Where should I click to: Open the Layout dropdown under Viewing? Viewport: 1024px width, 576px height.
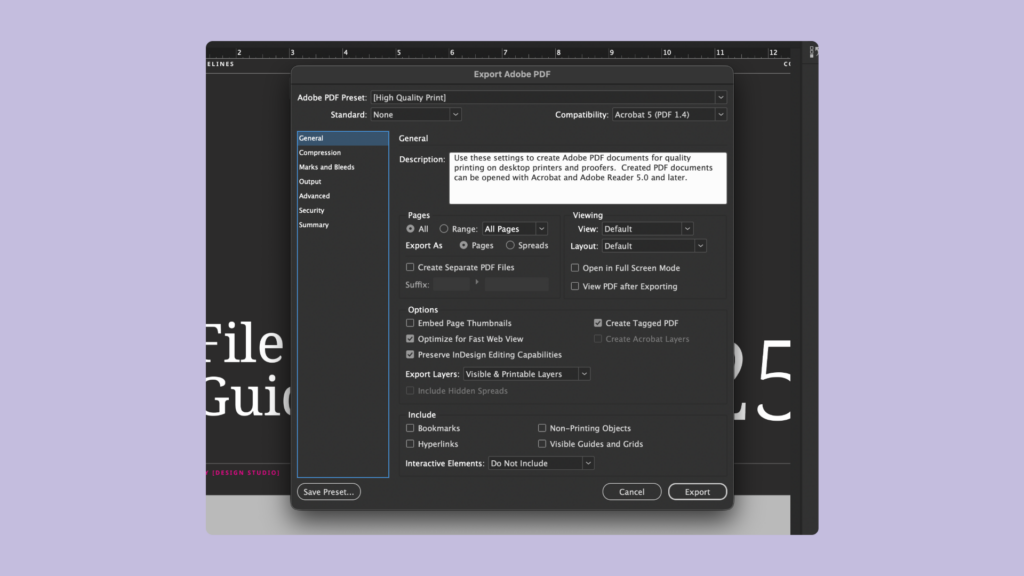pos(654,246)
